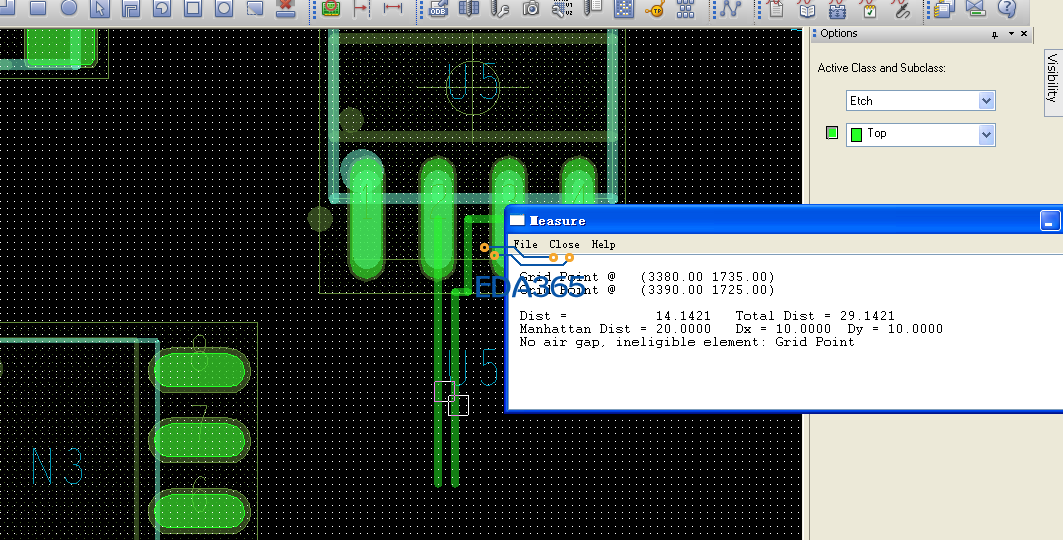Viewport: 1063px width, 540px height.
Task: Click the envelope-shaped icon with green bar
Action: [x=976, y=8]
